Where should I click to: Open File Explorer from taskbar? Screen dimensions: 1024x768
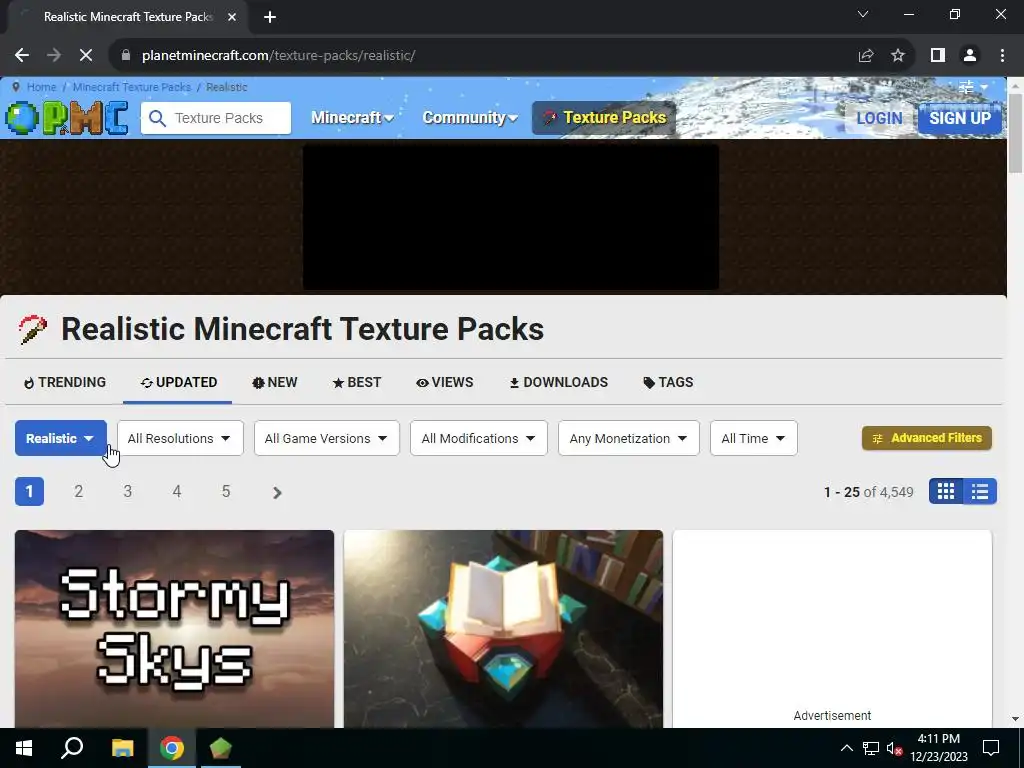pos(122,748)
